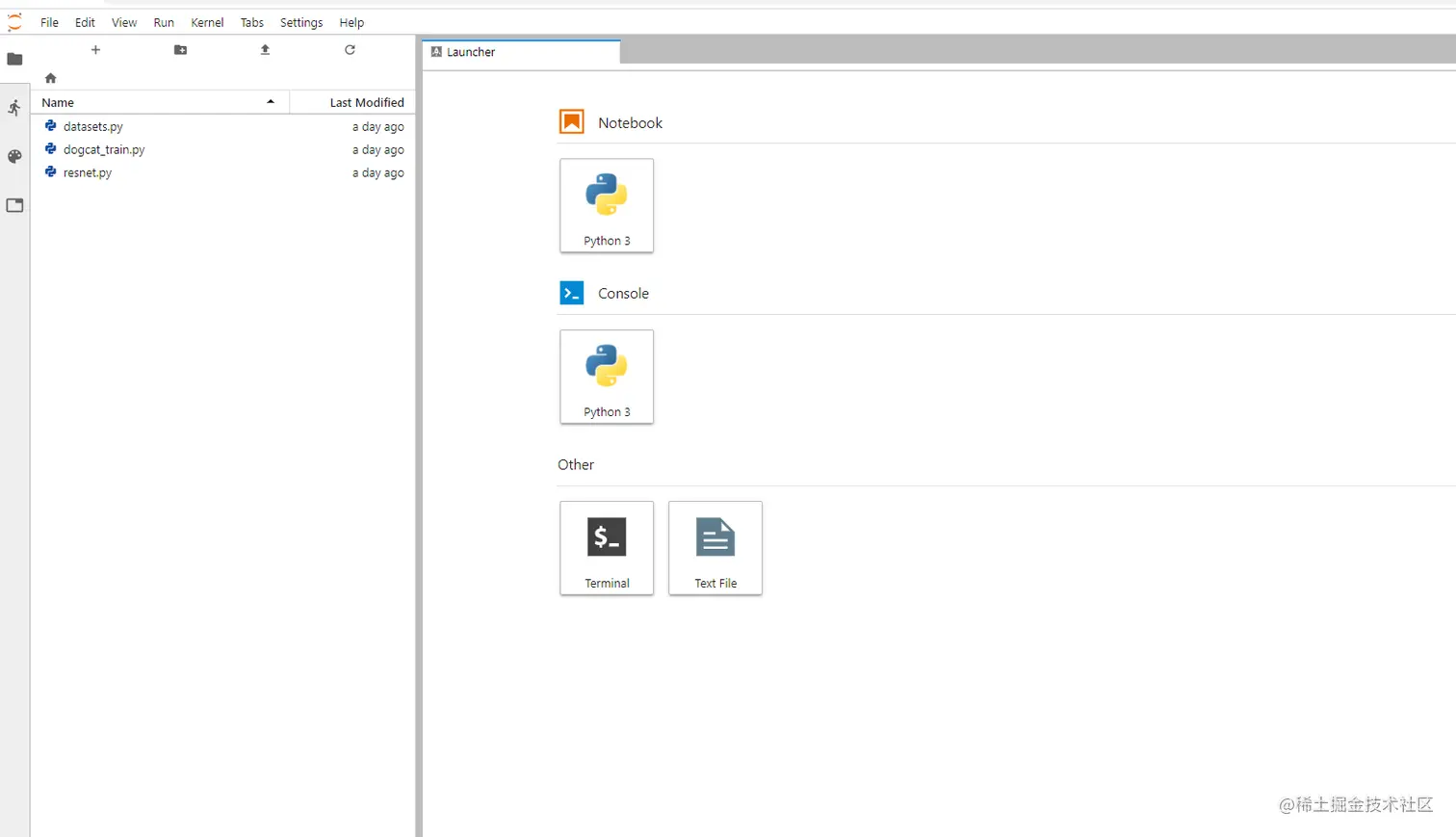Launch a Python 3 Console

[607, 377]
